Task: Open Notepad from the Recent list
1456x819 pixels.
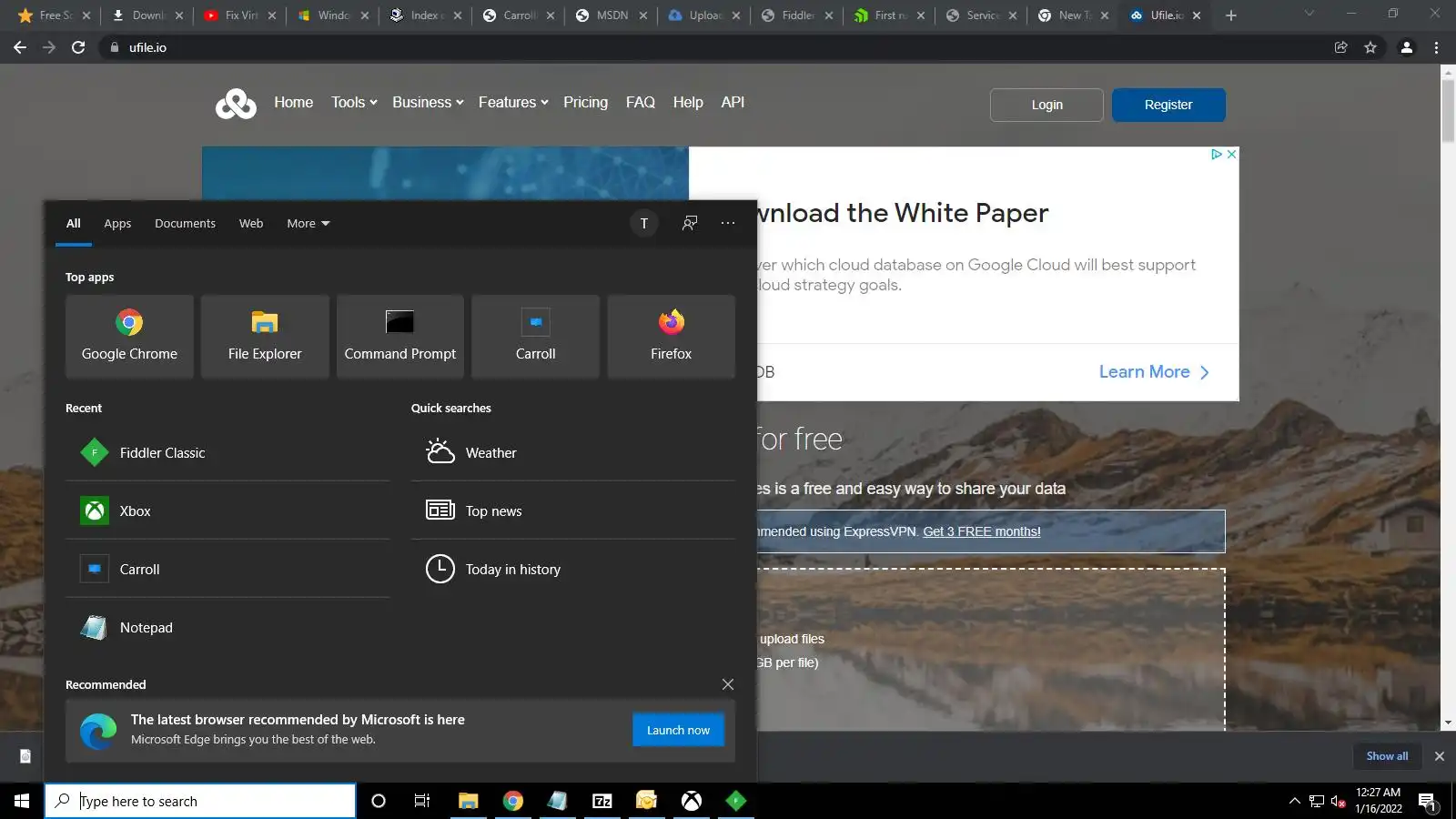Action: pyautogui.click(x=227, y=627)
